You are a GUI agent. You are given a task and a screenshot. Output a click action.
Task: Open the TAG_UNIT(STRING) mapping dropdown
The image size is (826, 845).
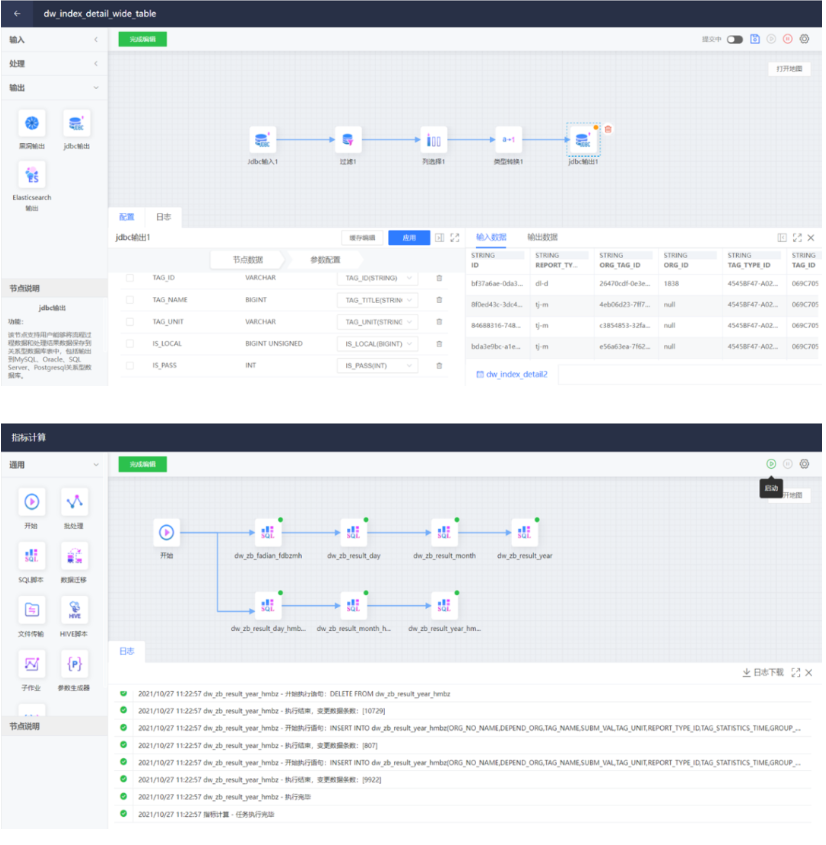click(378, 322)
